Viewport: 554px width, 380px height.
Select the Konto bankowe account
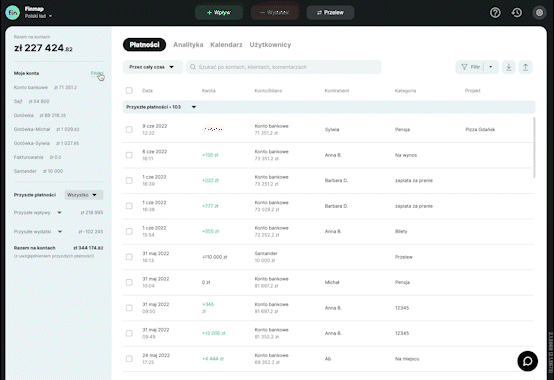click(x=45, y=87)
